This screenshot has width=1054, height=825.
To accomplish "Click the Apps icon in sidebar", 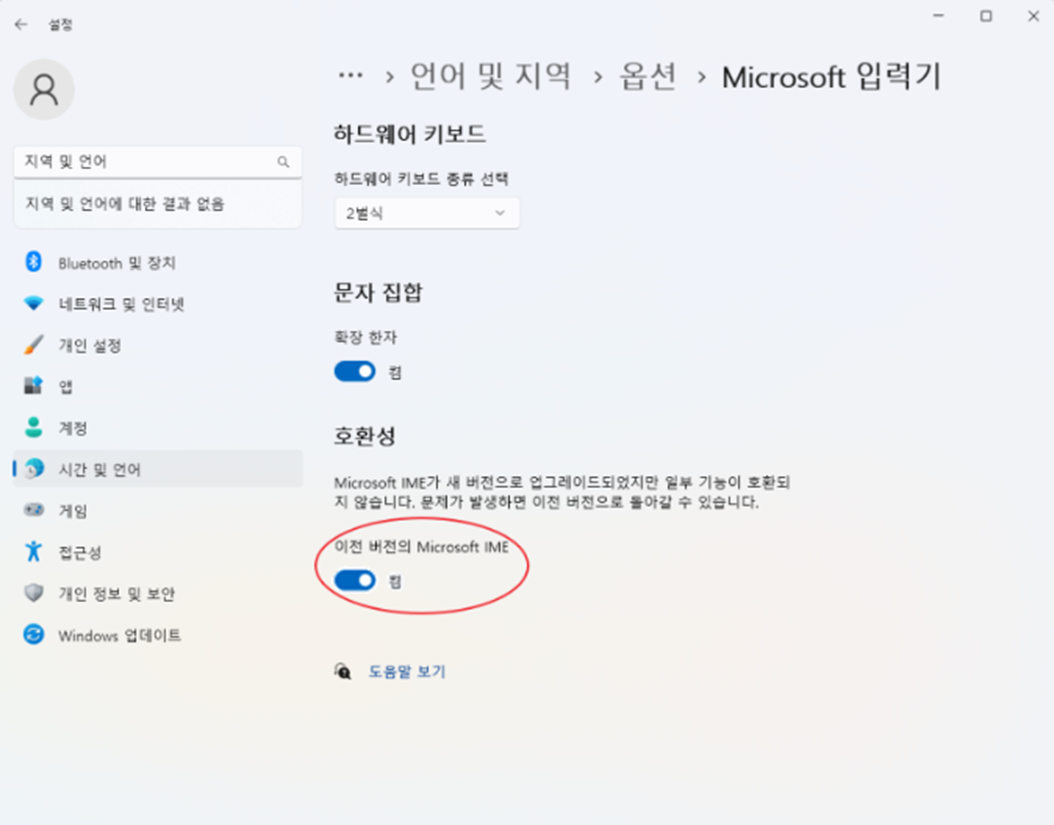I will pos(33,386).
